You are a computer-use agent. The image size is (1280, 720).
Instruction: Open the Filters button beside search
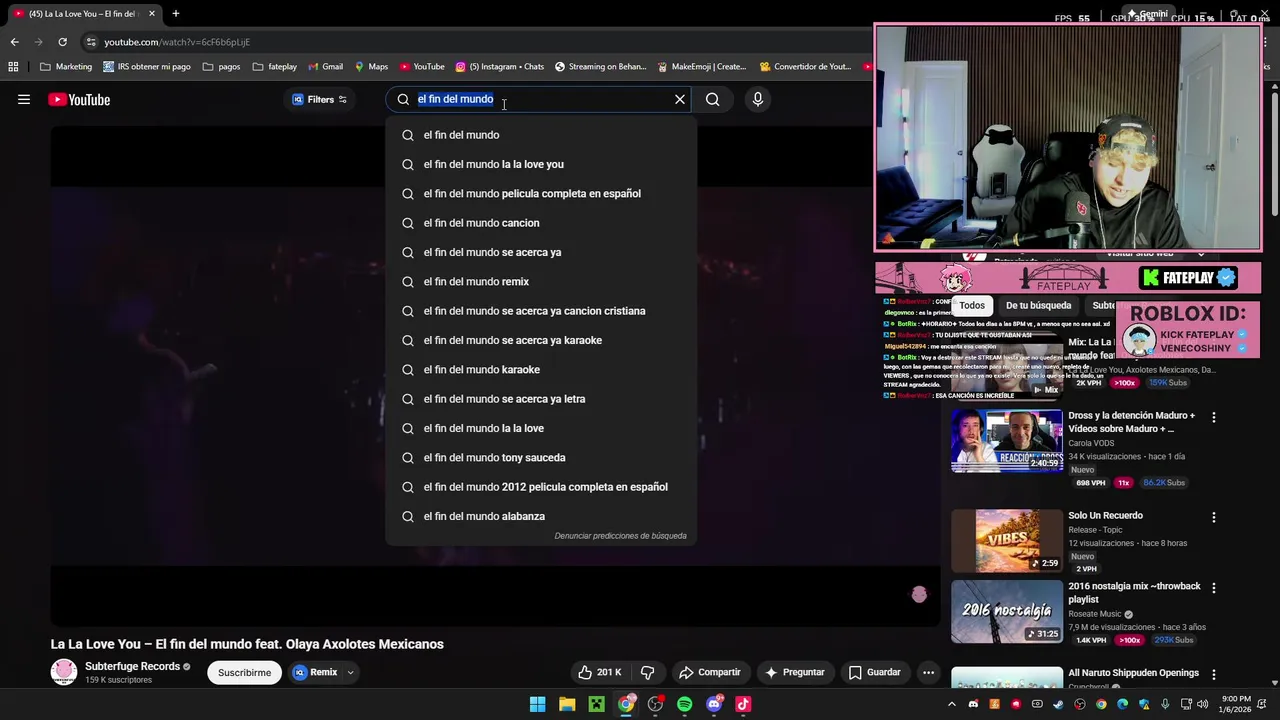[x=320, y=99]
